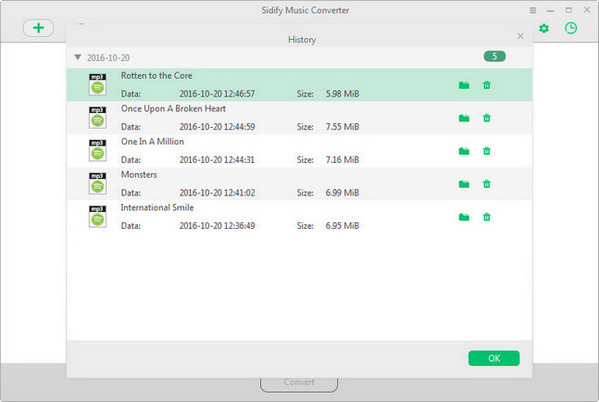Open folder for Once Upon A Broken Heart
599x402 pixels.
464,118
